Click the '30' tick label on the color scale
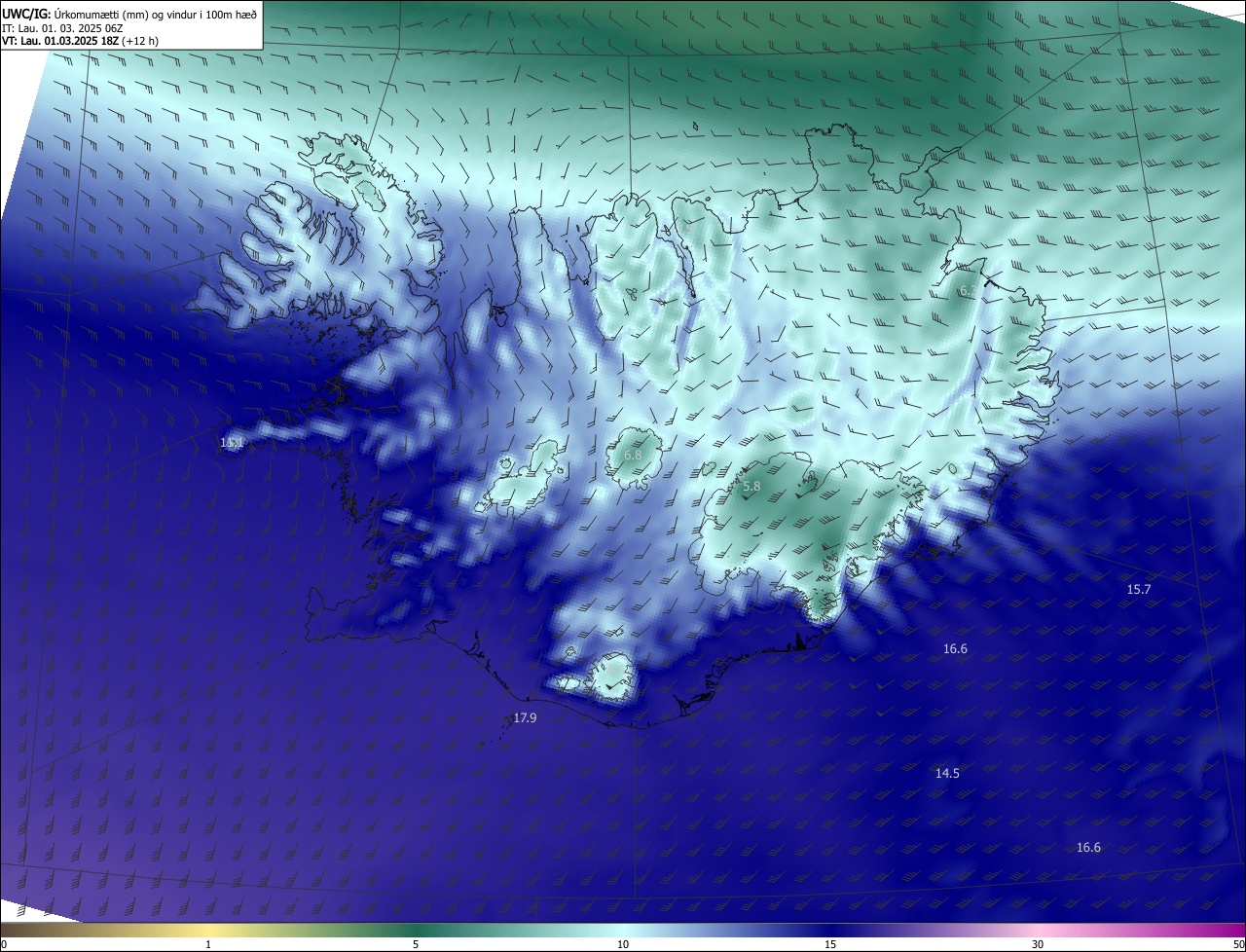The width and height of the screenshot is (1246, 952). pyautogui.click(x=1038, y=944)
